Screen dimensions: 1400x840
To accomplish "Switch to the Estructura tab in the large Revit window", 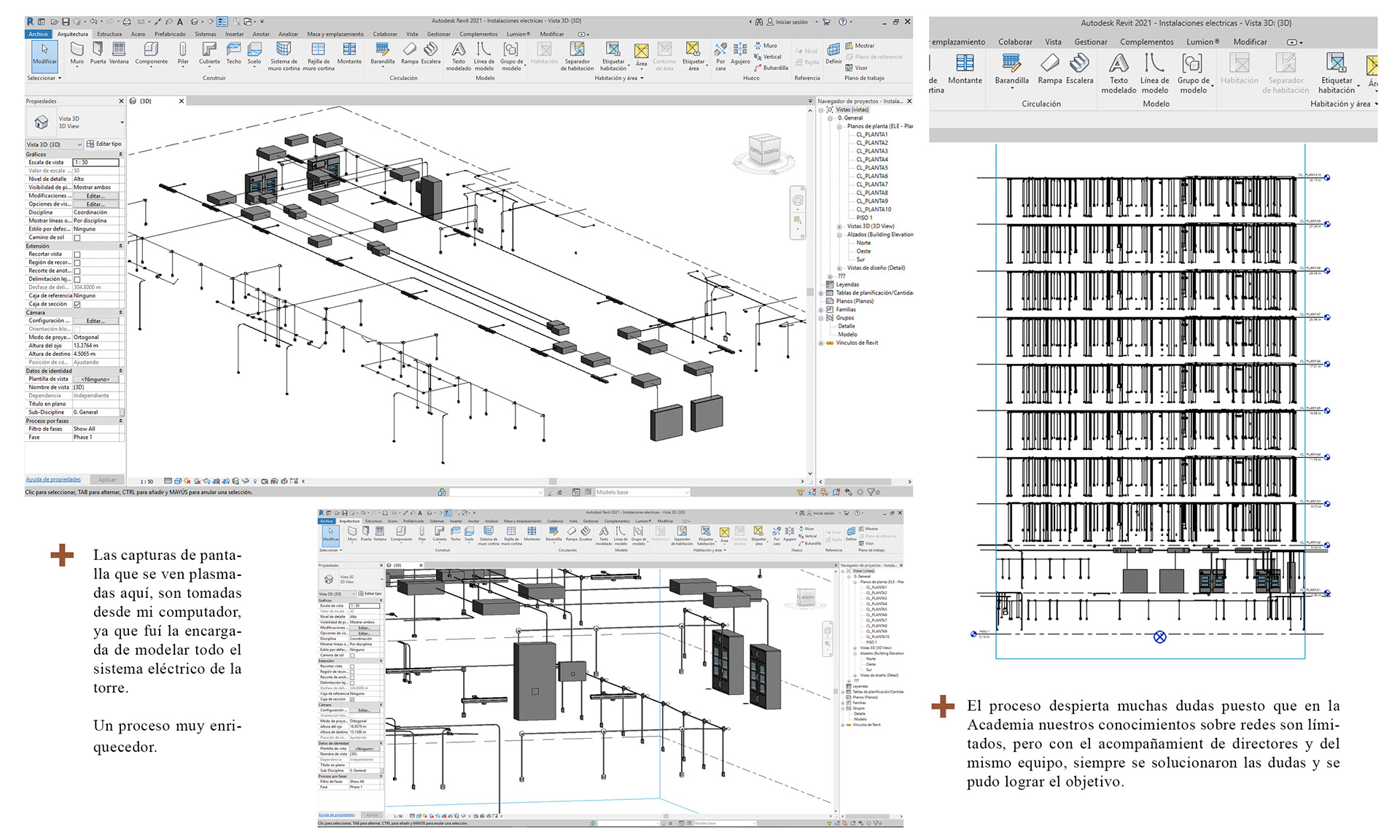I will [x=109, y=34].
